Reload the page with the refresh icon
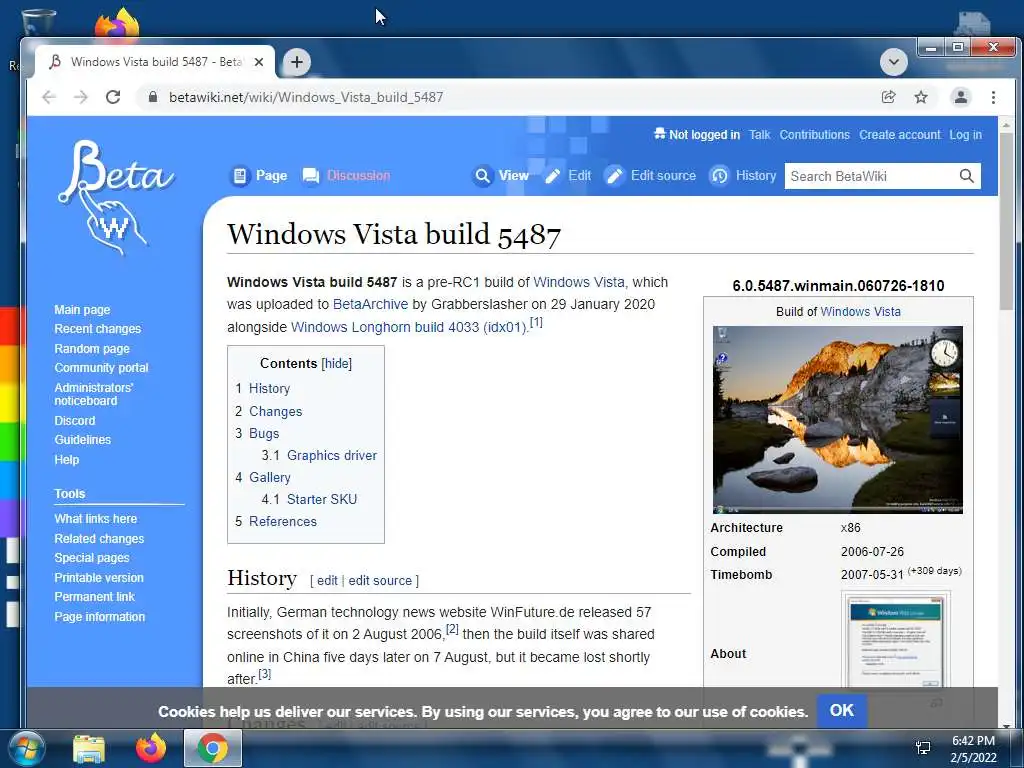Screen dimensions: 1024x768 pyautogui.click(x=113, y=97)
